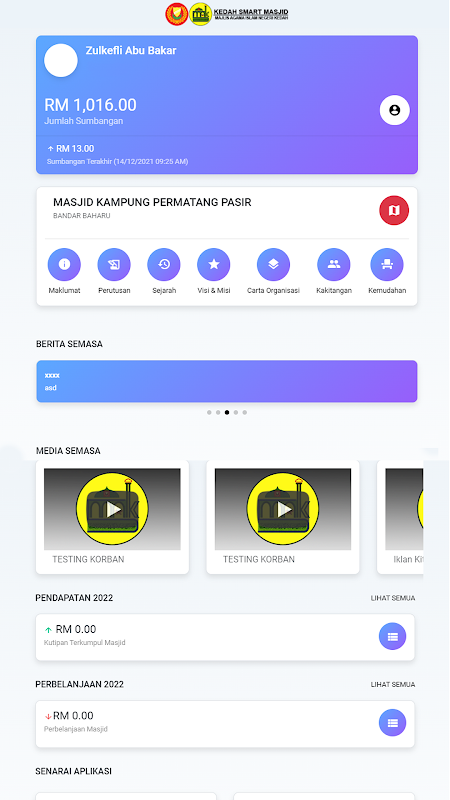Open the list icon beside Kutipan Terkumpul Masjid
The width and height of the screenshot is (450, 800).
coord(392,636)
